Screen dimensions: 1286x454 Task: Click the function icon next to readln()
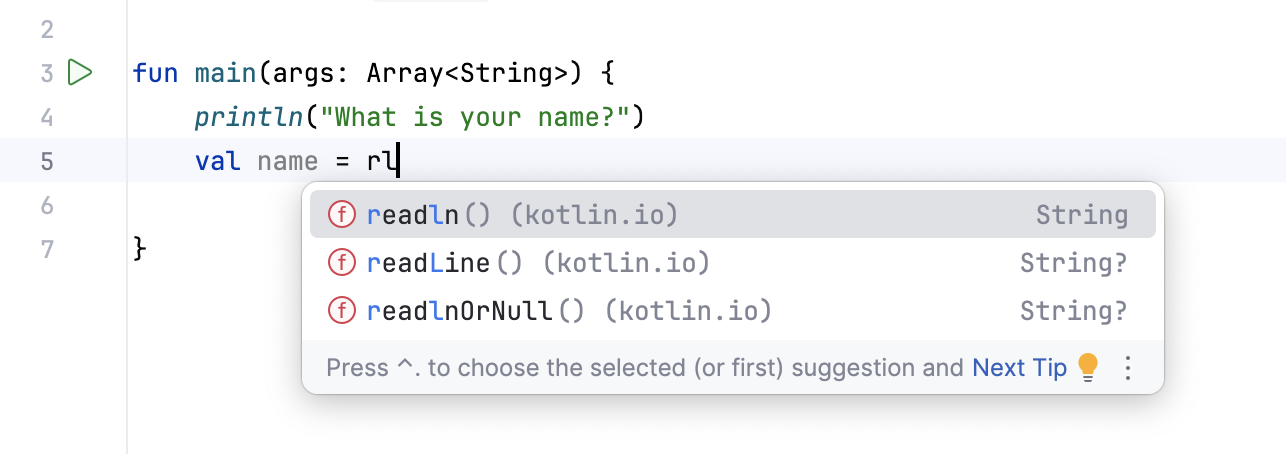(343, 215)
